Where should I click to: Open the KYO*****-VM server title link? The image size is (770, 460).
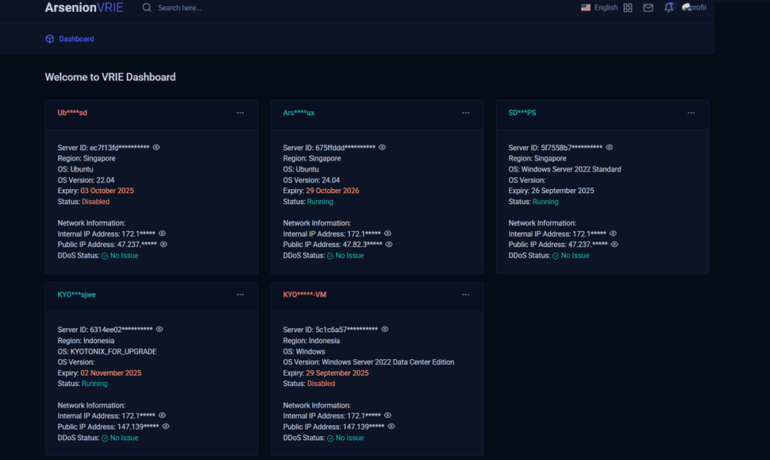click(x=304, y=295)
